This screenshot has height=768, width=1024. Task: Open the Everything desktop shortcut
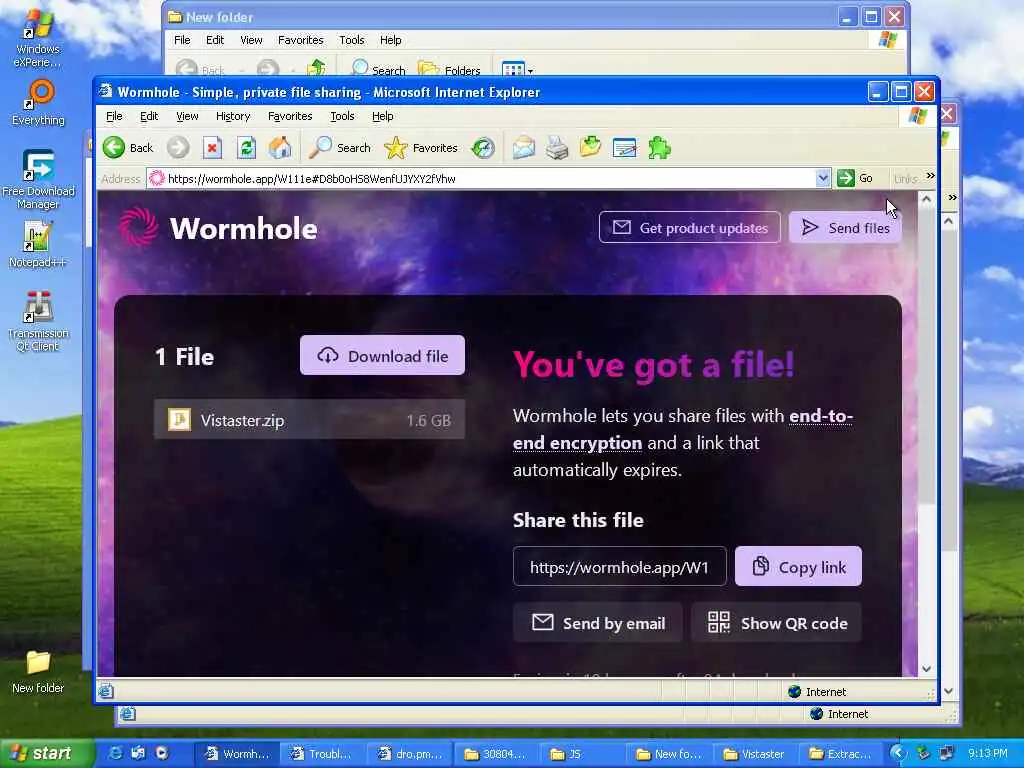(38, 103)
